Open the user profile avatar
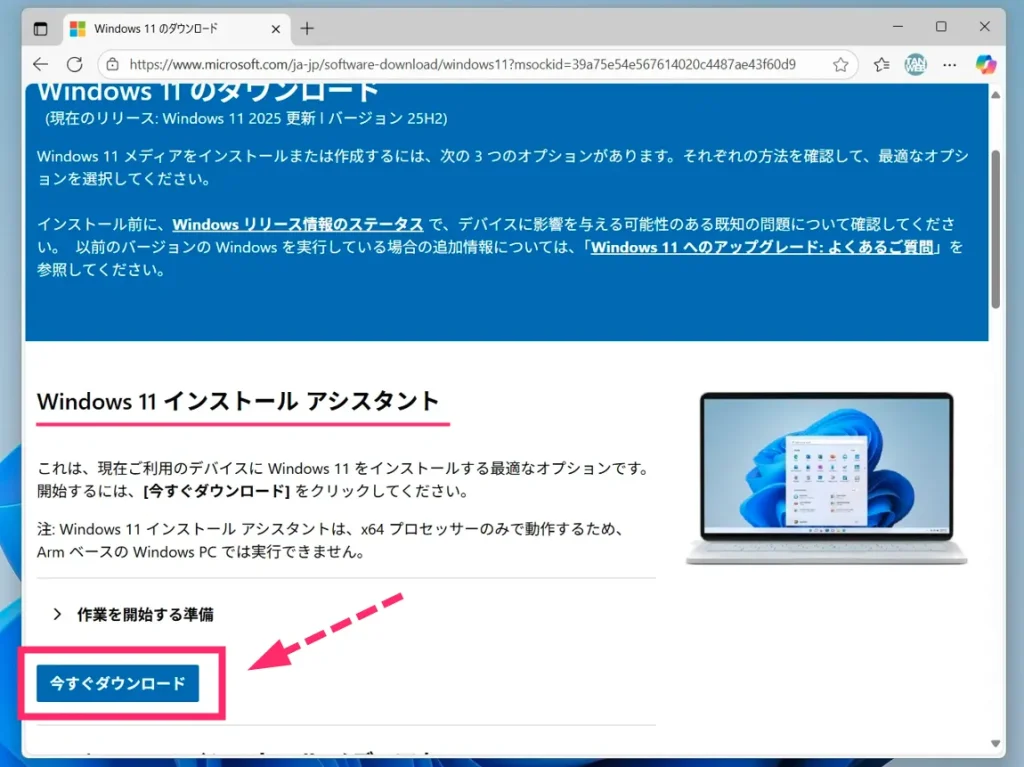Image resolution: width=1024 pixels, height=767 pixels. 915,64
